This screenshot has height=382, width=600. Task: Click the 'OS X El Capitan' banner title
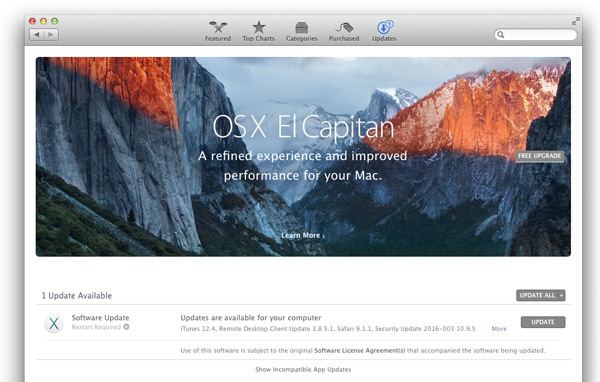(303, 127)
